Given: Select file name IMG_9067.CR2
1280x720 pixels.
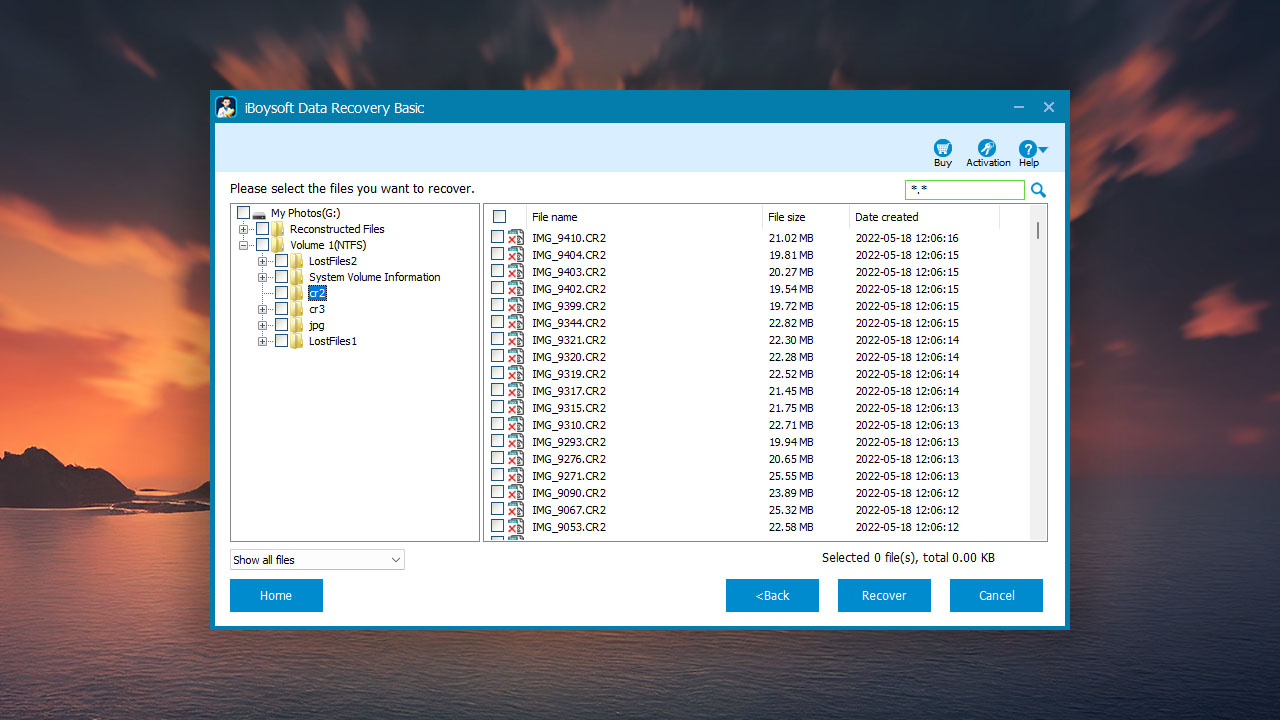Looking at the screenshot, I should [x=569, y=510].
